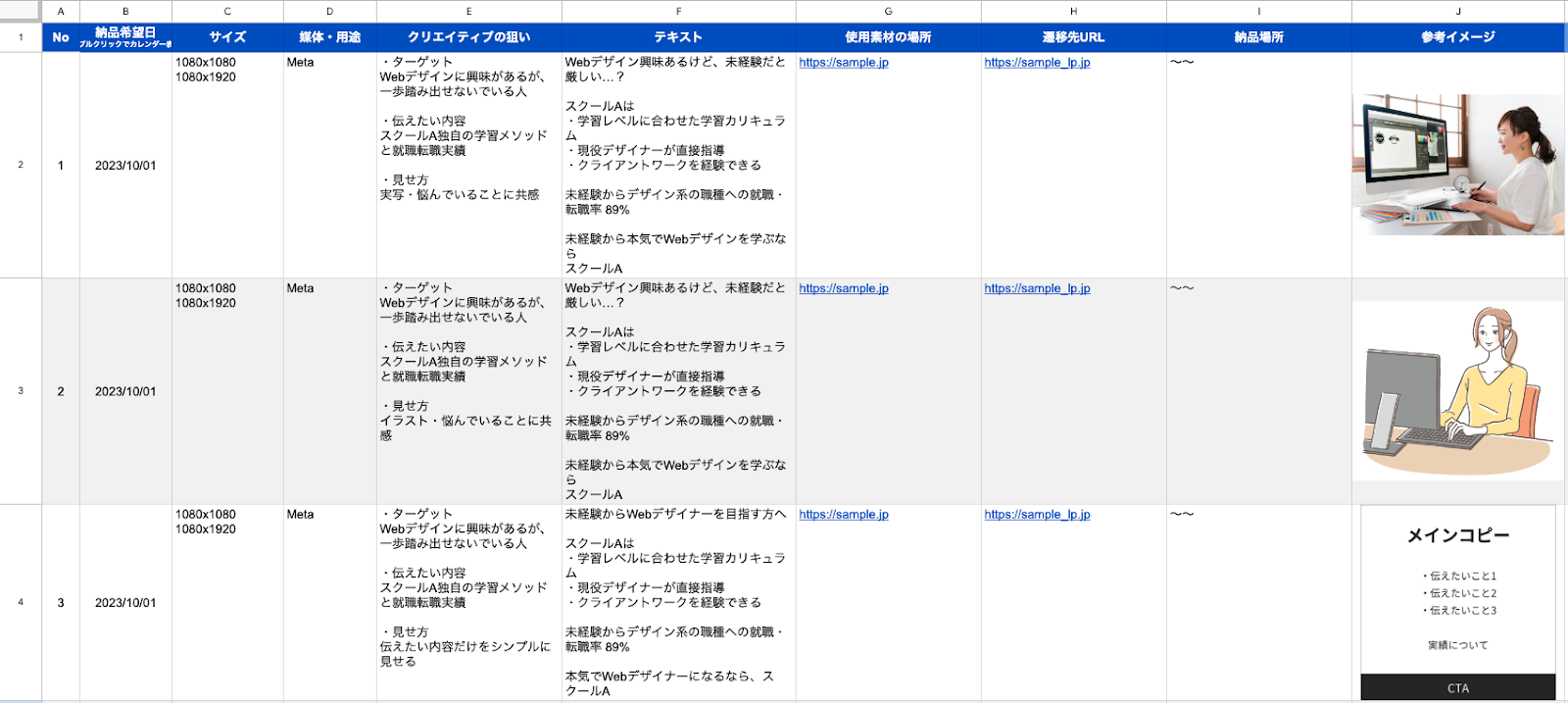The image size is (1568, 703).
Task: Select the illustrated woman typing reference image
Action: [1457, 391]
